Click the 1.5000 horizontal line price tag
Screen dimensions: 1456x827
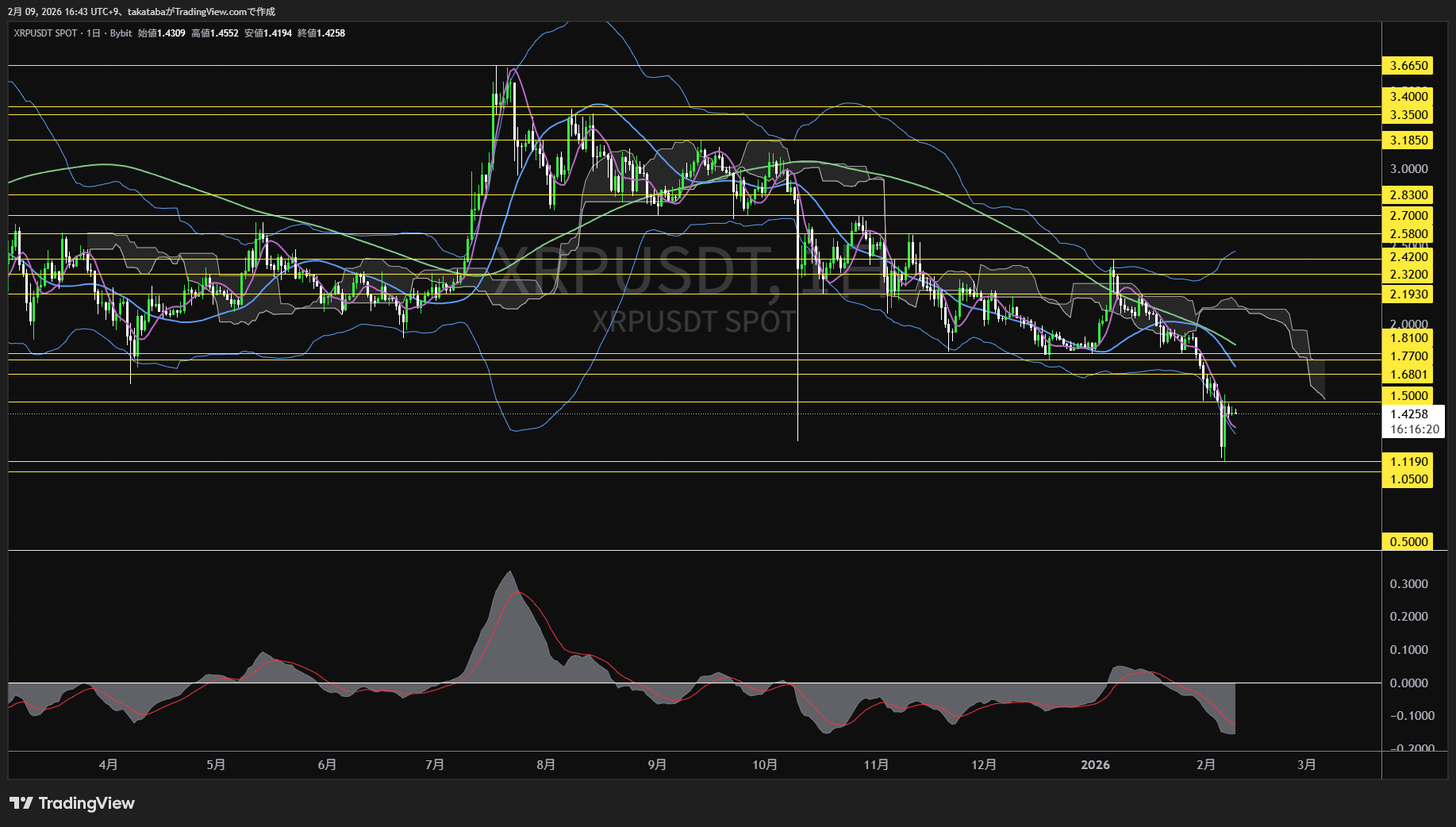(x=1408, y=395)
